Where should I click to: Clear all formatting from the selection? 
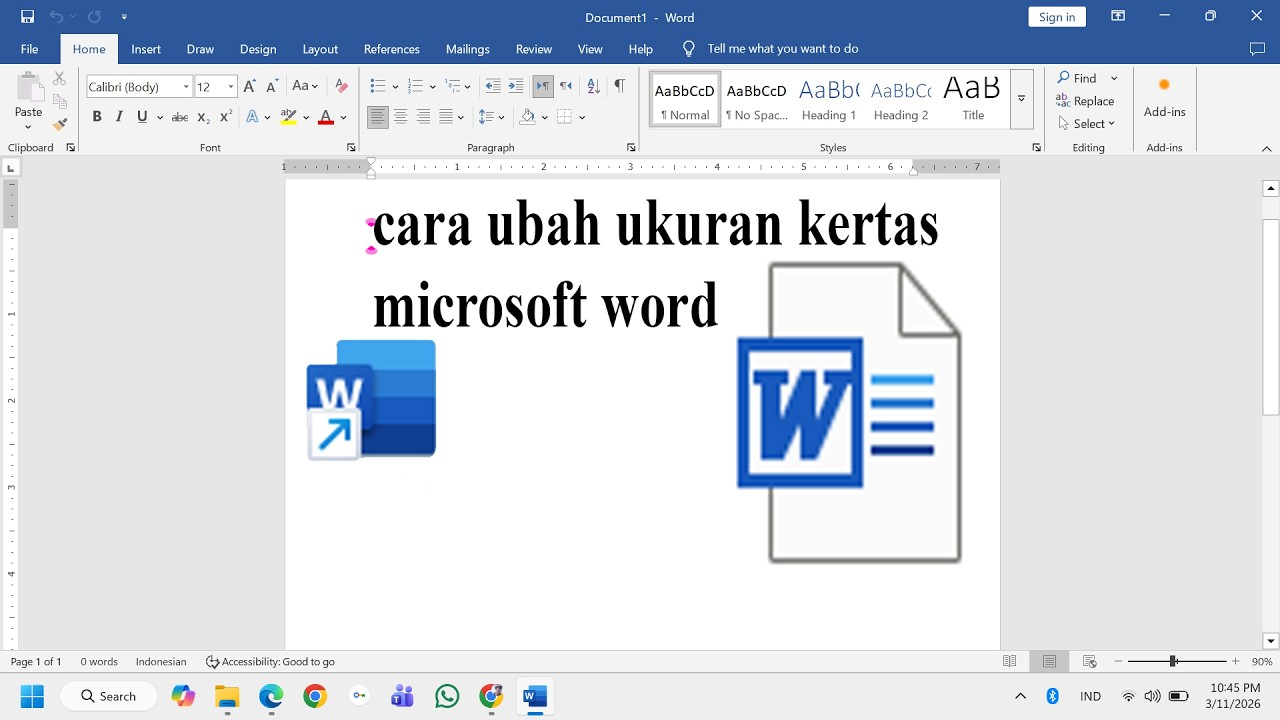pyautogui.click(x=341, y=87)
